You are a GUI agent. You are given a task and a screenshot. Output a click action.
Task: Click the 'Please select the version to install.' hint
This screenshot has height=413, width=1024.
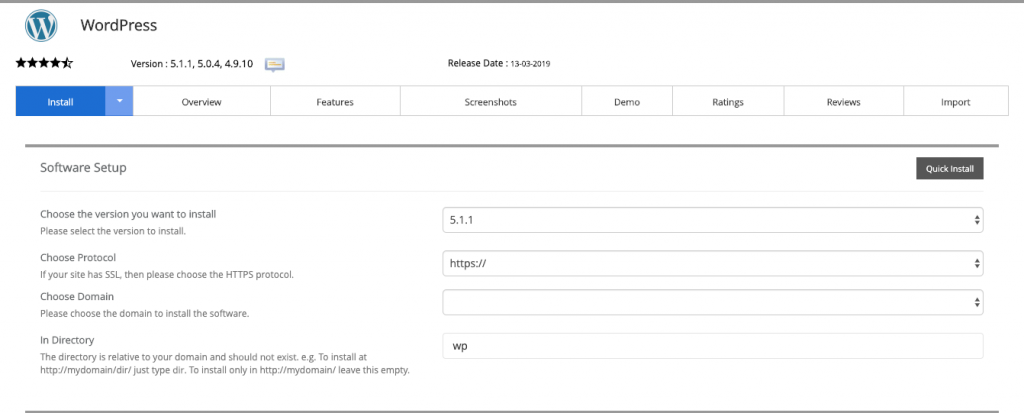point(113,231)
